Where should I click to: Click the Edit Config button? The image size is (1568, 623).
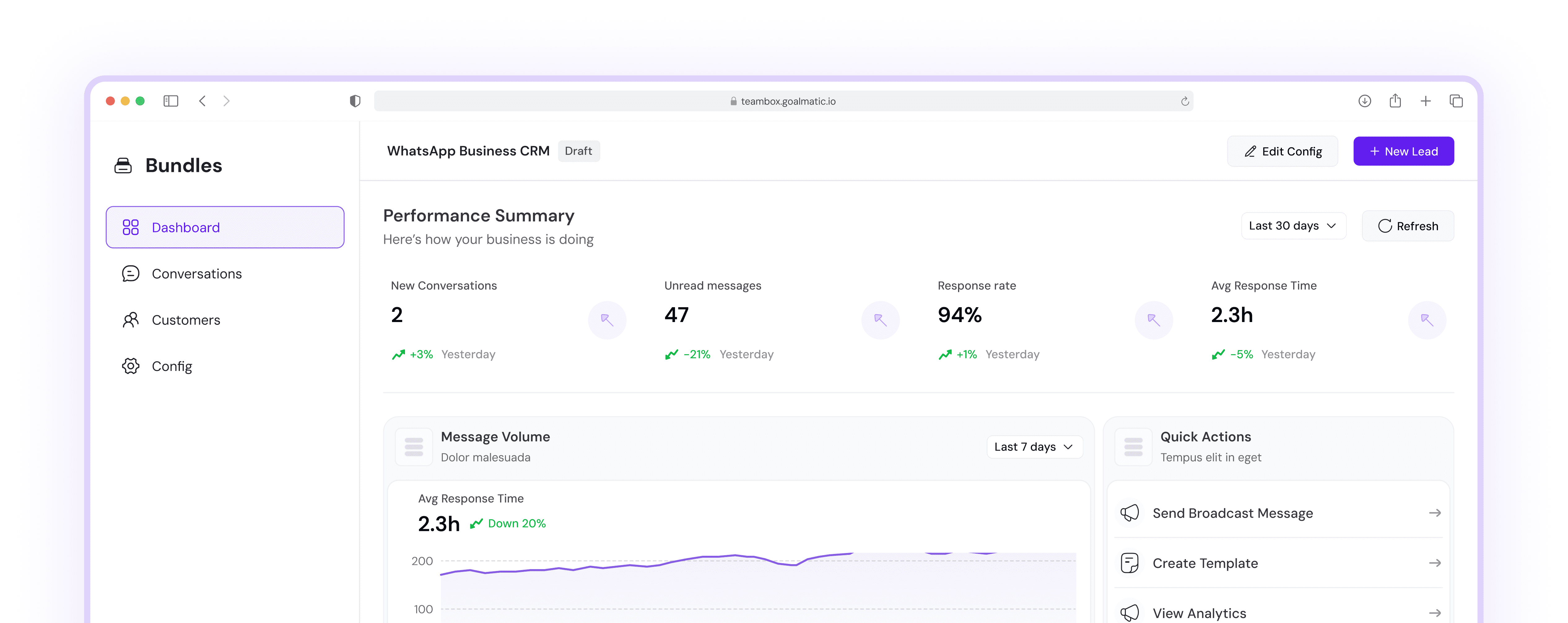point(1282,152)
